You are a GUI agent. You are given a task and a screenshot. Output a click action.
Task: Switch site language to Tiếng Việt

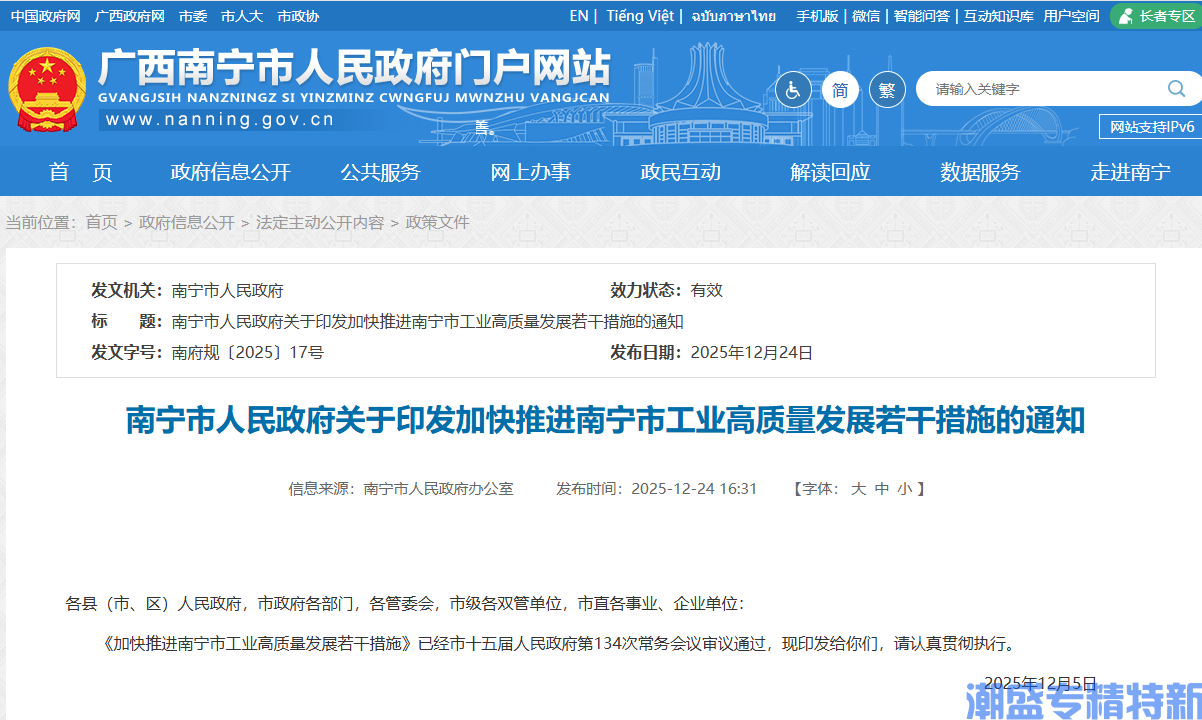[x=639, y=15]
